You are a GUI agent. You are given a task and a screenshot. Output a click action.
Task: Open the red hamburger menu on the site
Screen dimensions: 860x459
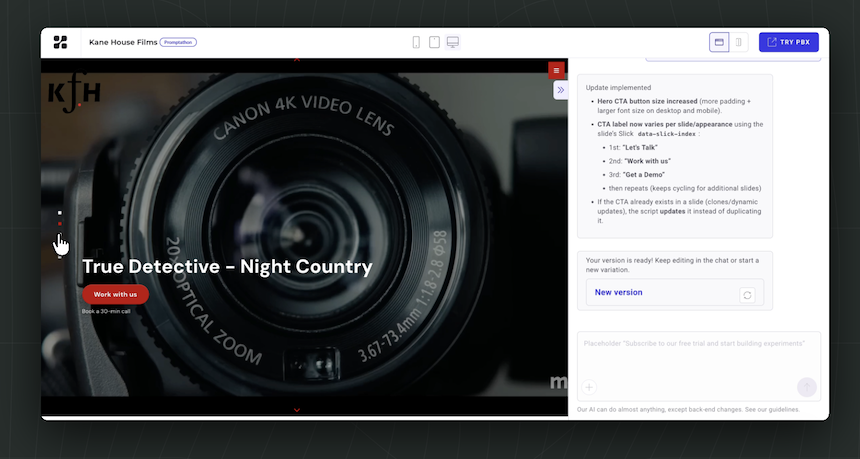556,70
